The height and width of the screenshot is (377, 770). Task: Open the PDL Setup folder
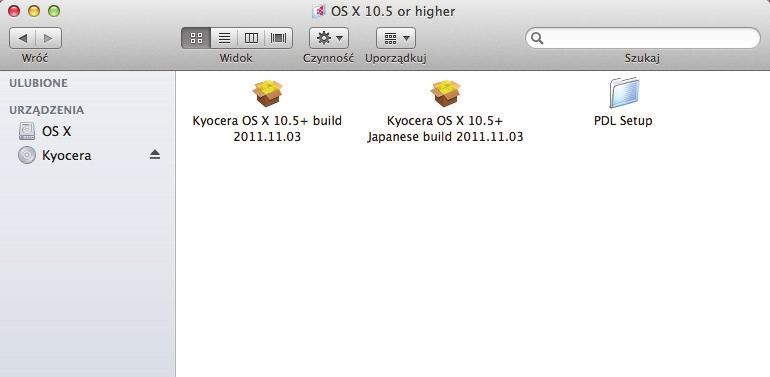click(624, 92)
